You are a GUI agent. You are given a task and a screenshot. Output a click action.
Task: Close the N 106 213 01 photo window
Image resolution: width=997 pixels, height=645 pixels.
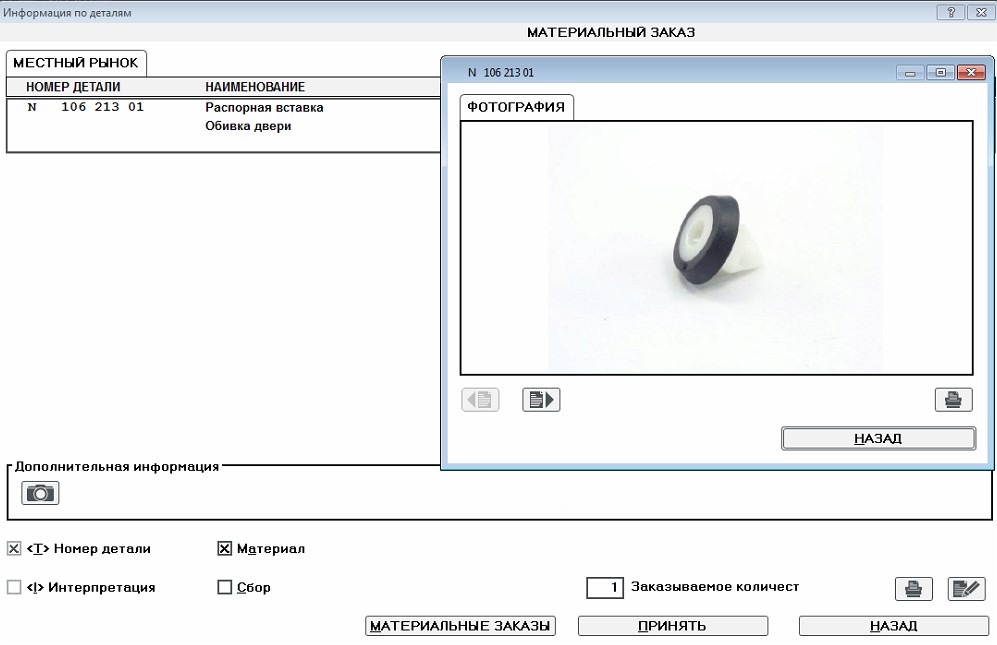pos(969,73)
